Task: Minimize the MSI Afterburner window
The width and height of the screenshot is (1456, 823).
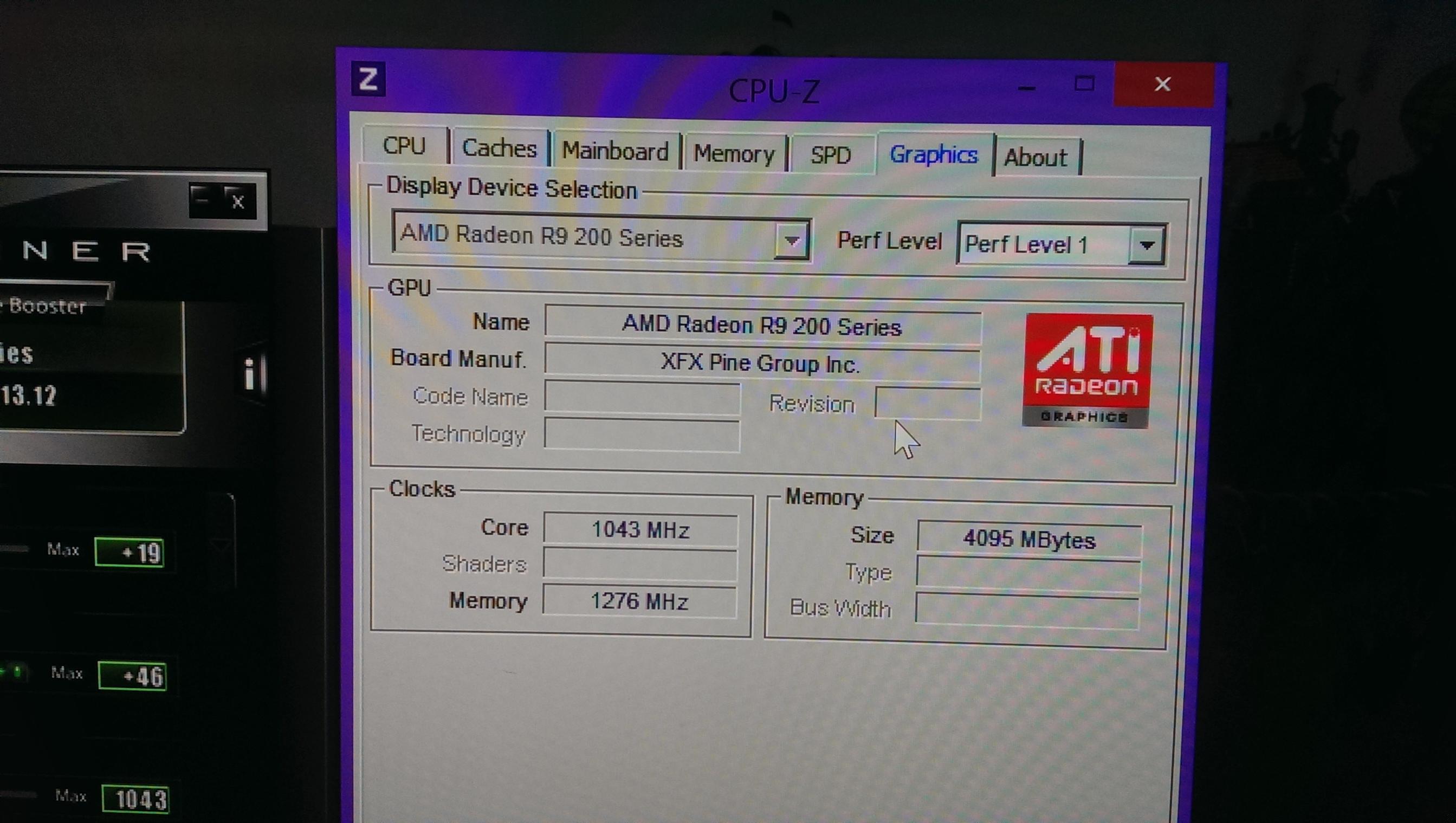Action: point(202,199)
